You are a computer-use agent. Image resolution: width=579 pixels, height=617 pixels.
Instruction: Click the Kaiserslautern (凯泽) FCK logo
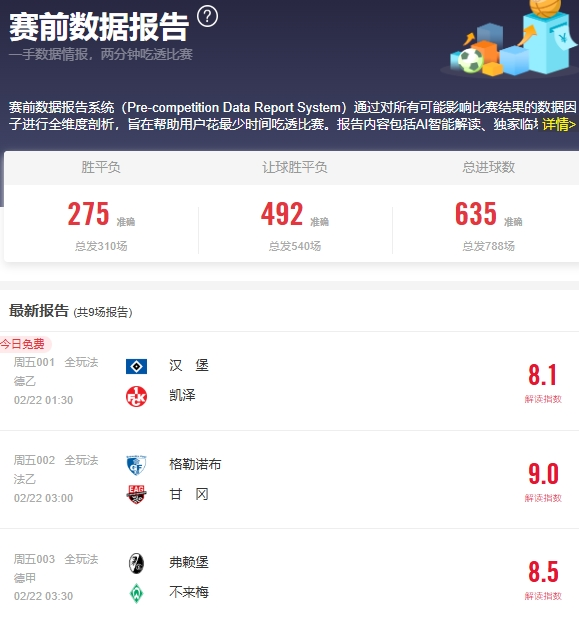point(136,396)
